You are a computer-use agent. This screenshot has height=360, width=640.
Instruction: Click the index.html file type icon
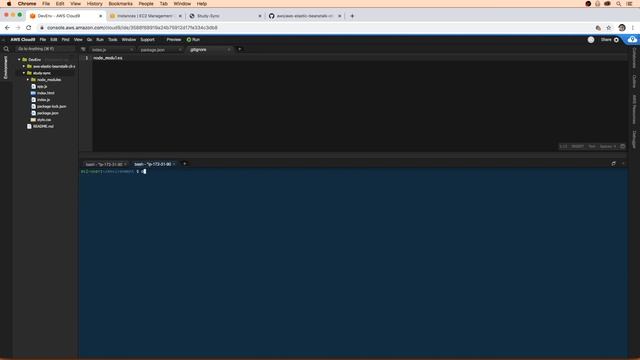(x=33, y=93)
